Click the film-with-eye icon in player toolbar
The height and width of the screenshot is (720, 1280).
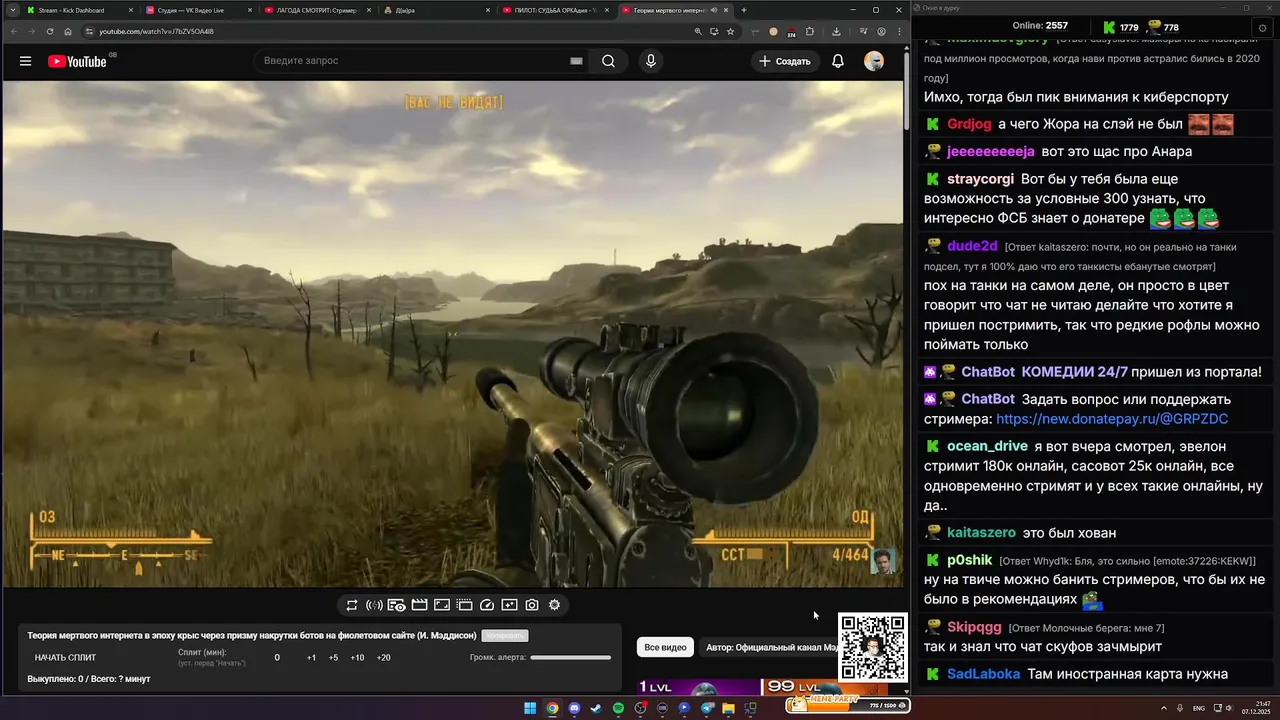397,605
